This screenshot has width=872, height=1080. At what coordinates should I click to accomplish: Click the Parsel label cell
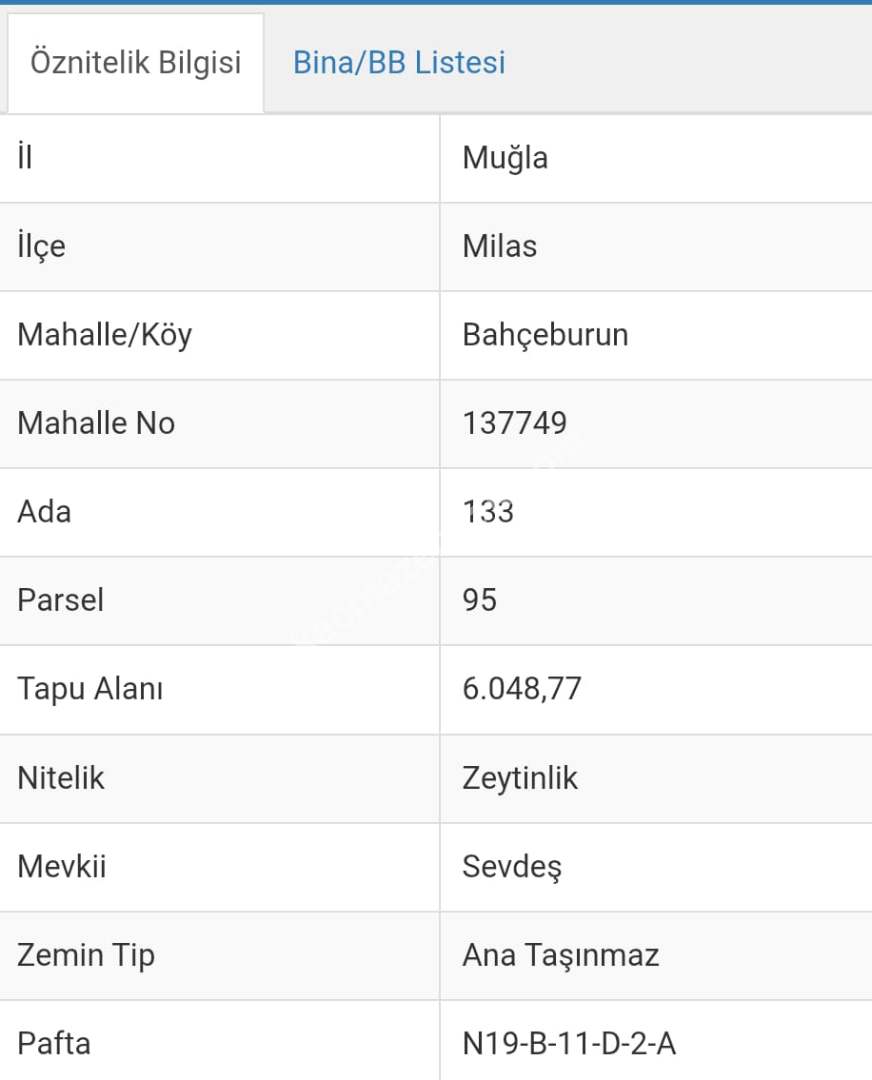coord(60,600)
